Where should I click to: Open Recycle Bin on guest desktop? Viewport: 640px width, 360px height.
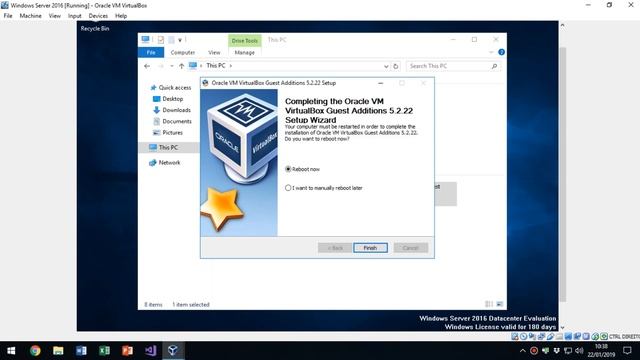[x=95, y=29]
